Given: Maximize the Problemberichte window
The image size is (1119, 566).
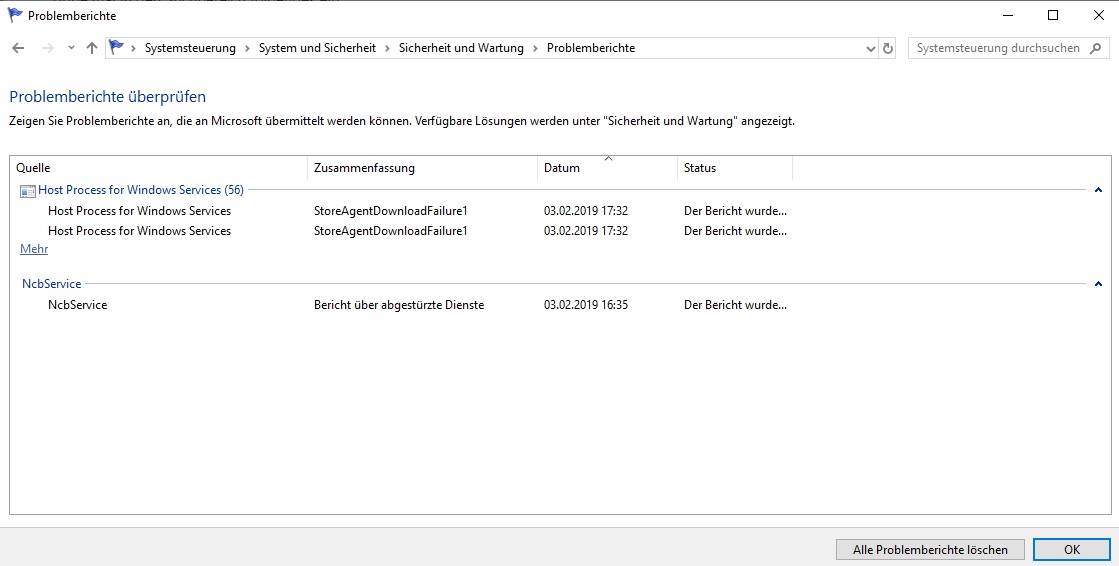Looking at the screenshot, I should 1053,15.
